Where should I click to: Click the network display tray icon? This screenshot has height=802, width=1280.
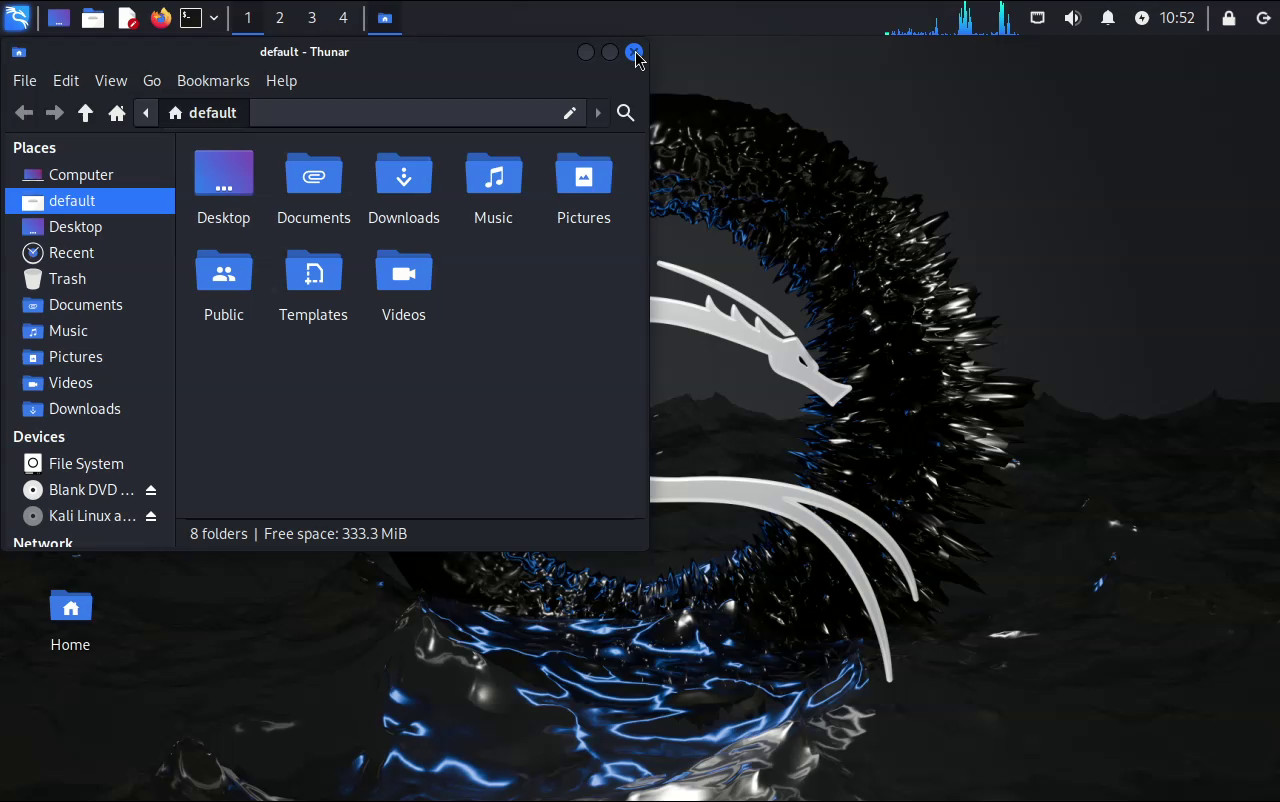1038,18
